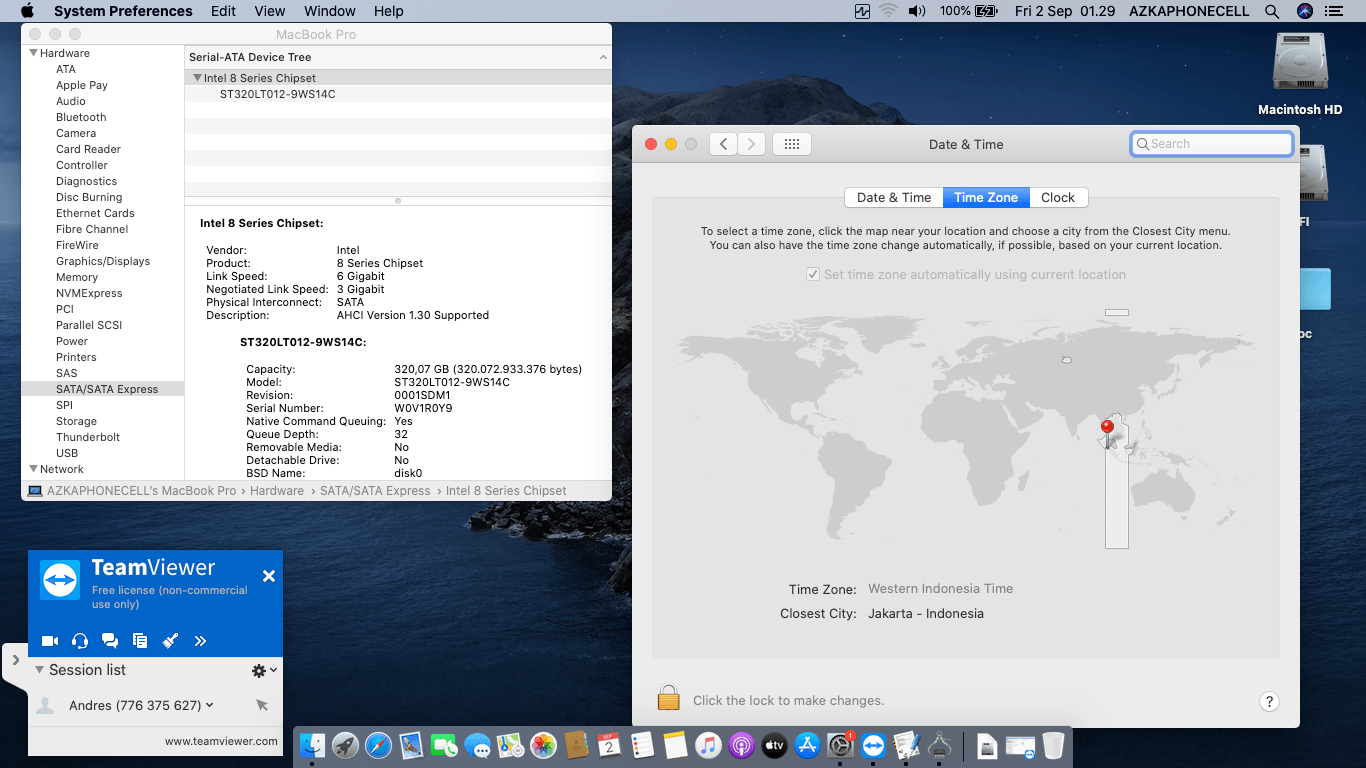1366x768 pixels.
Task: Start video in TeamViewer panel
Action: click(50, 641)
